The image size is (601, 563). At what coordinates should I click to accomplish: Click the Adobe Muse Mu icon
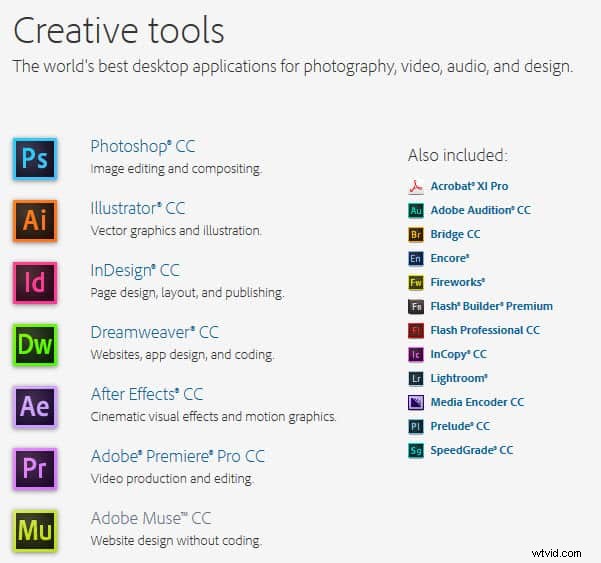[35, 531]
